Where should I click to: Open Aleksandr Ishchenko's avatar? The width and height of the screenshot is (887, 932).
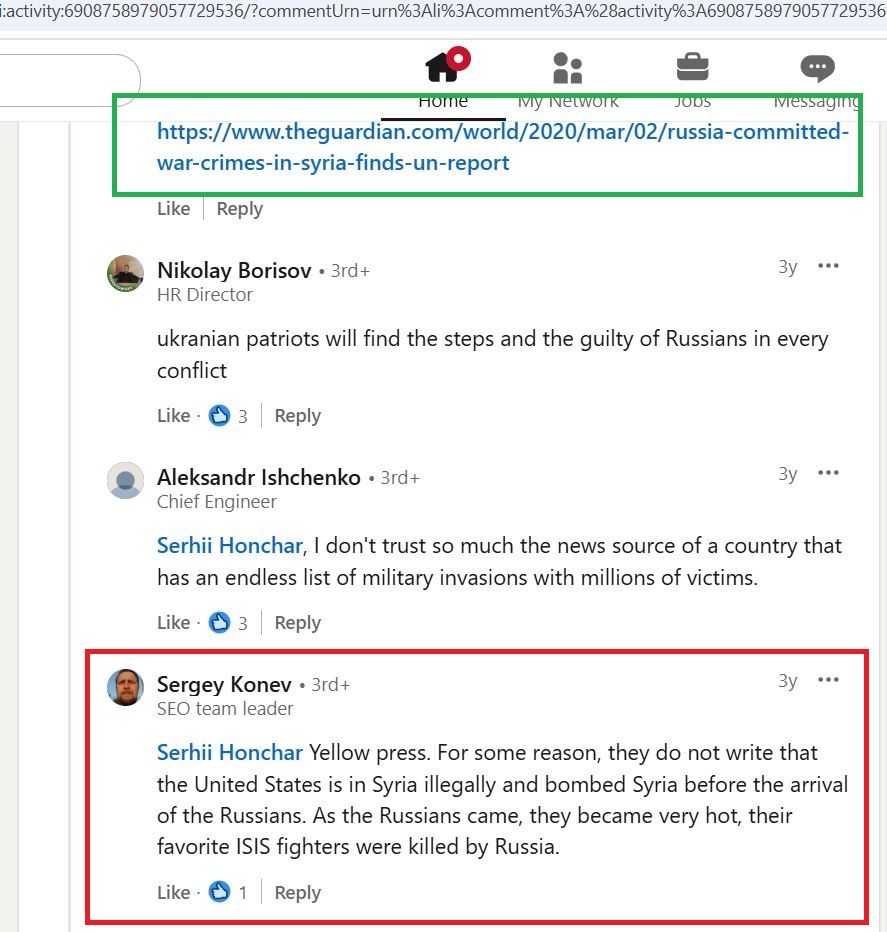(x=125, y=481)
